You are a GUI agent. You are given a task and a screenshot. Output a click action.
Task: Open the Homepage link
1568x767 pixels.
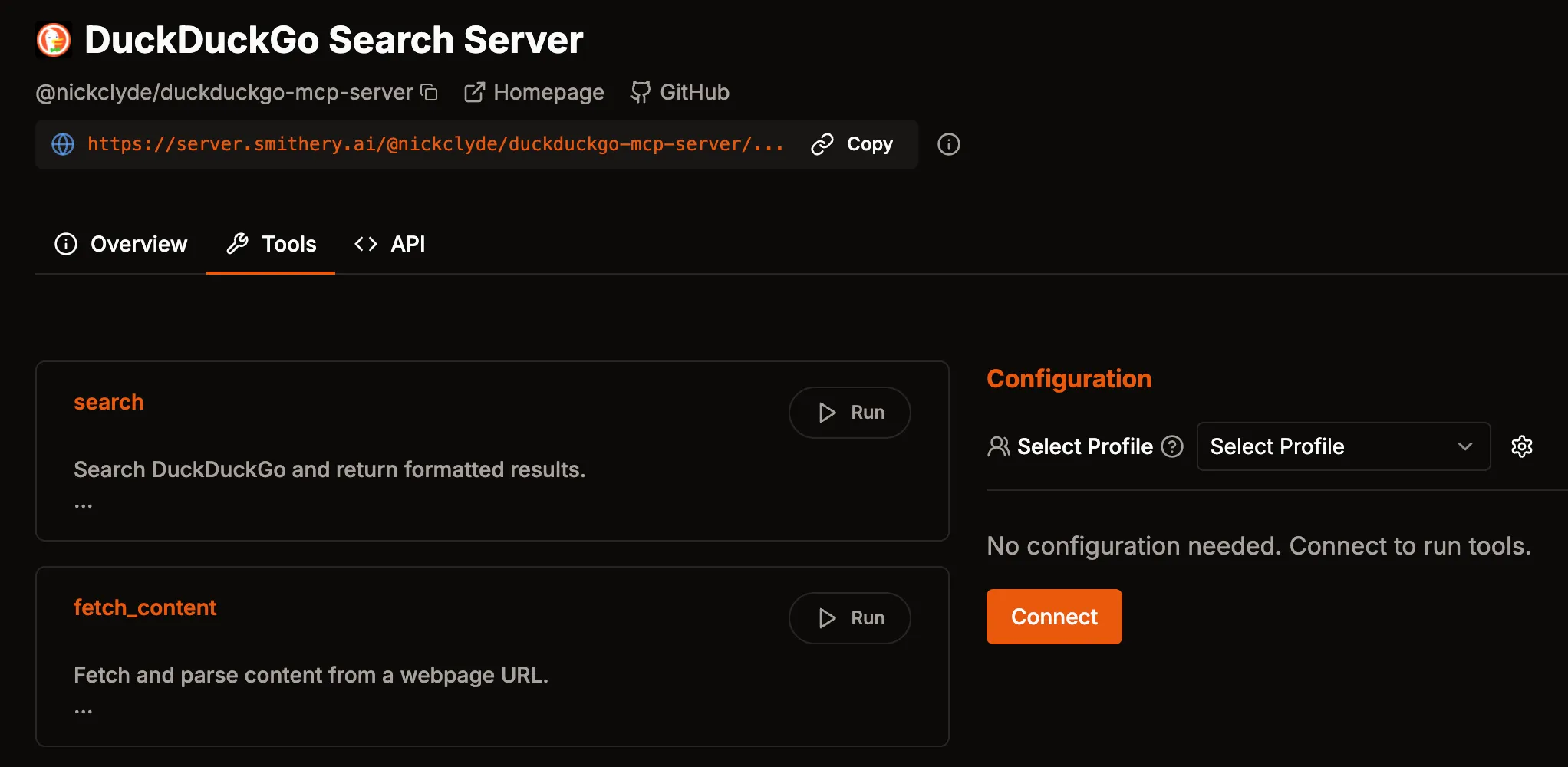tap(534, 93)
